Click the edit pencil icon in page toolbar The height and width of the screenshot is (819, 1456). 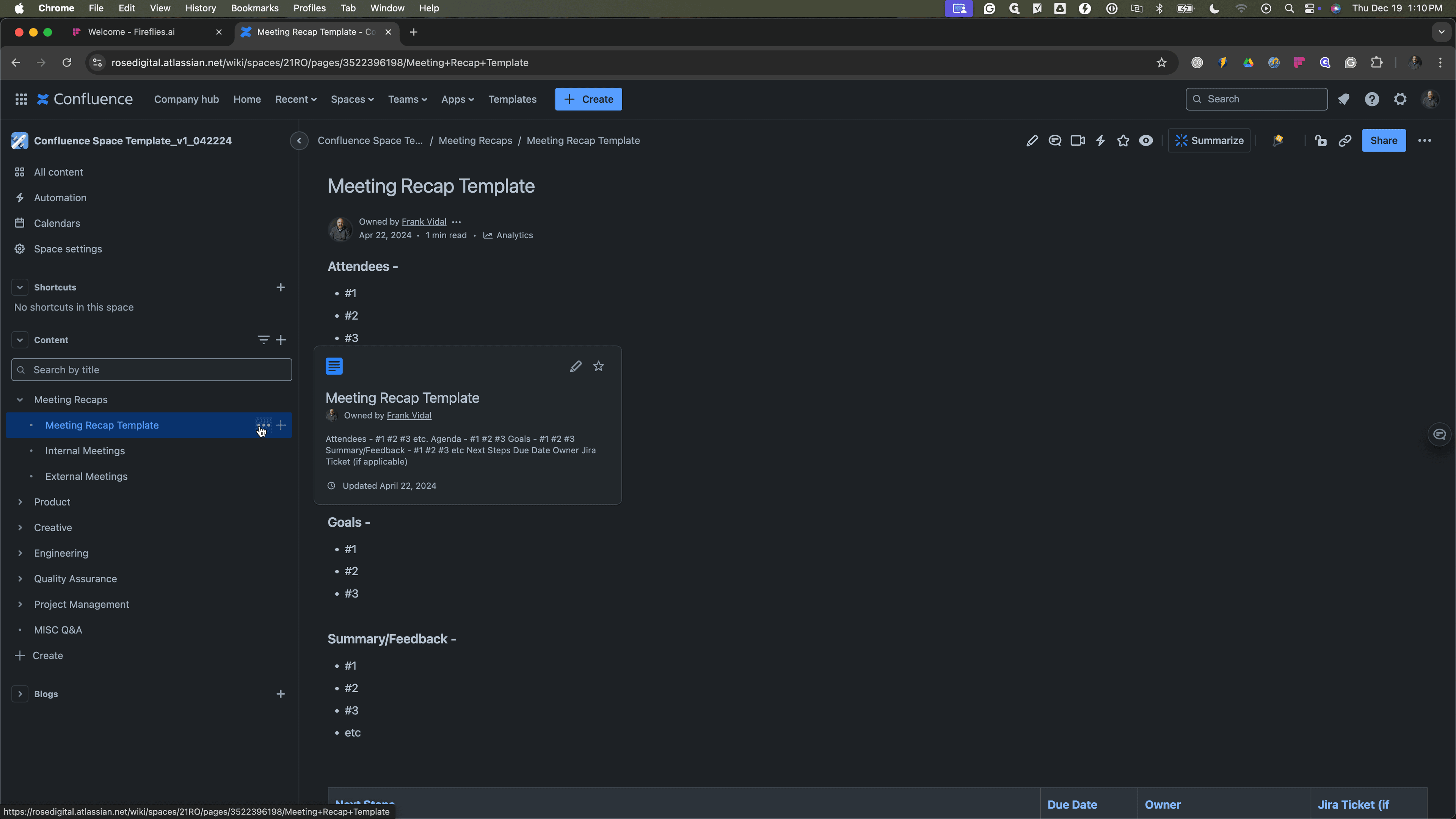coord(1031,141)
